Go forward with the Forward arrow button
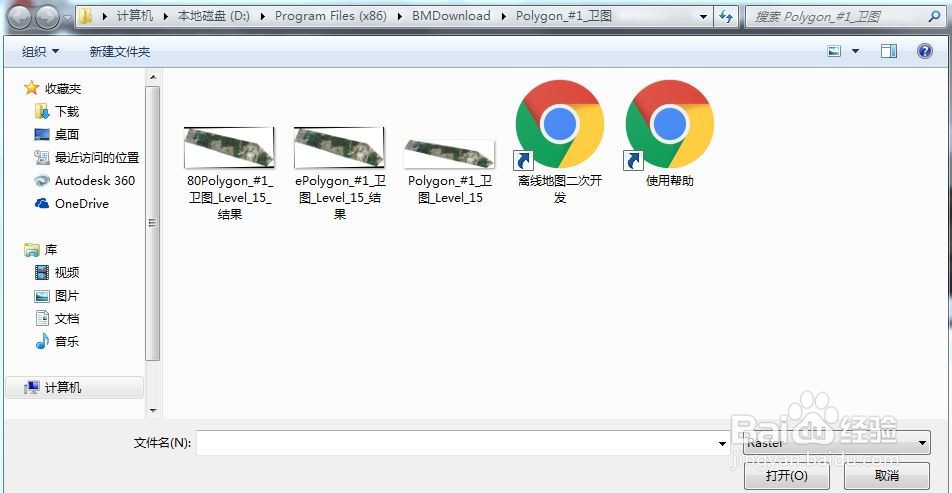The image size is (952, 493). (47, 18)
